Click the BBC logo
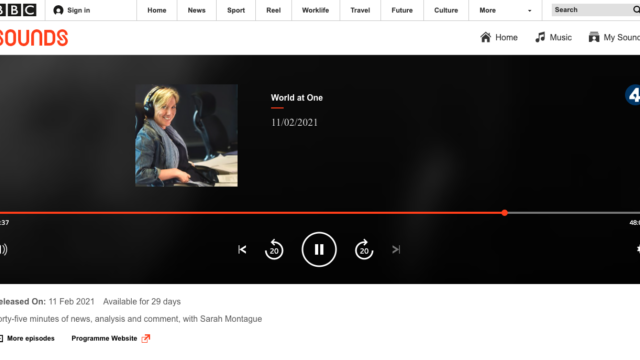This screenshot has width=640, height=360. (18, 10)
